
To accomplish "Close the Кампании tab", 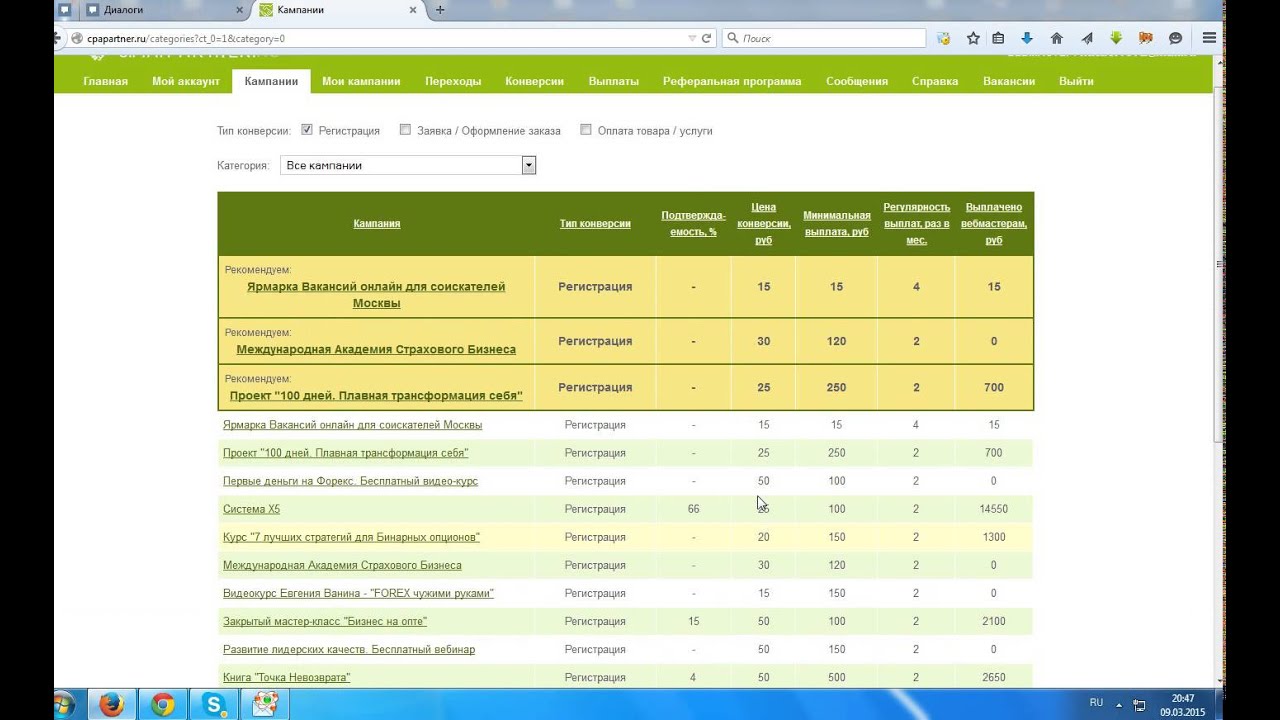I will [x=413, y=10].
